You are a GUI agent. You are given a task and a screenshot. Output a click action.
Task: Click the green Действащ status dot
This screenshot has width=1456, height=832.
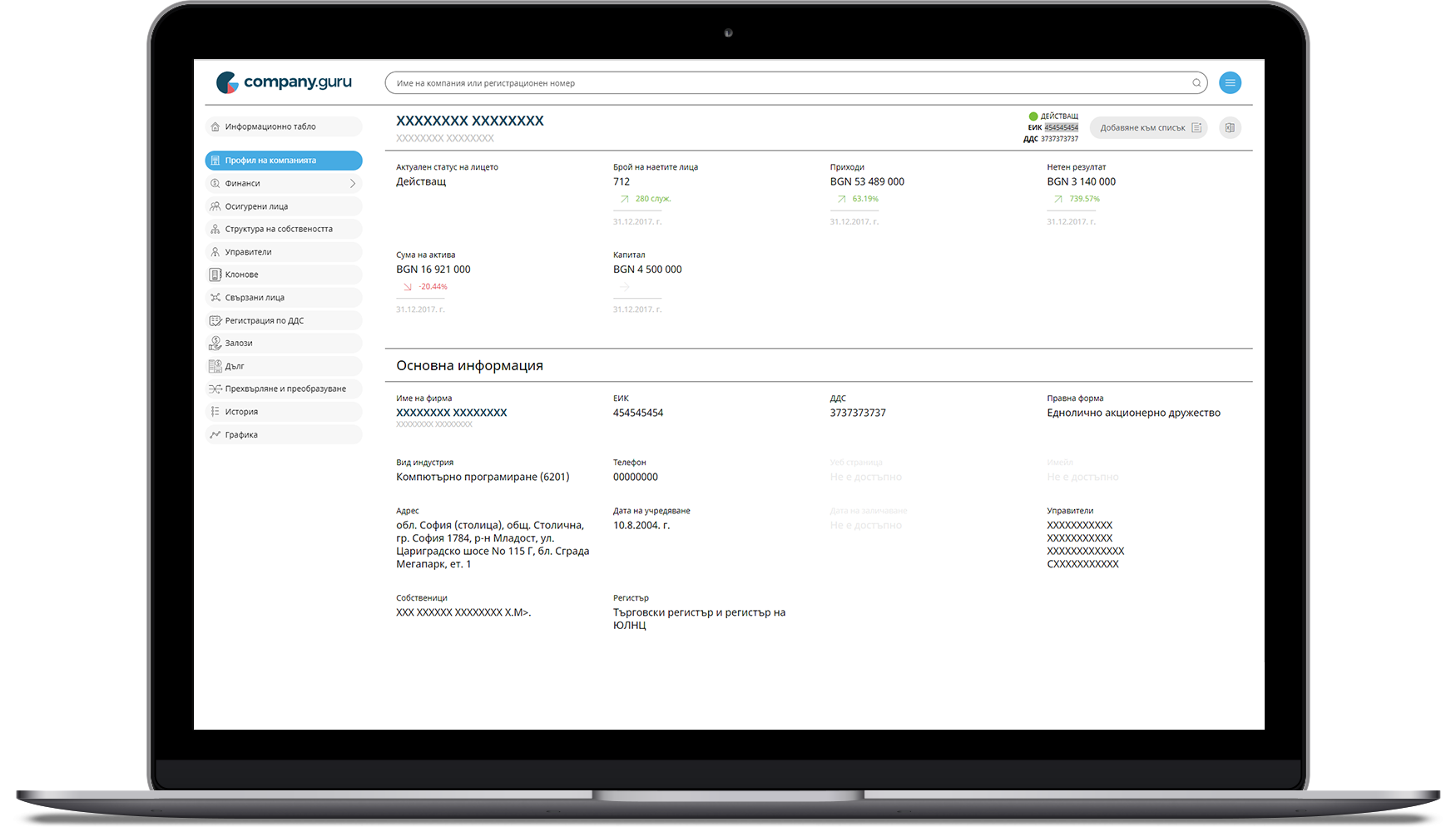click(x=1033, y=116)
